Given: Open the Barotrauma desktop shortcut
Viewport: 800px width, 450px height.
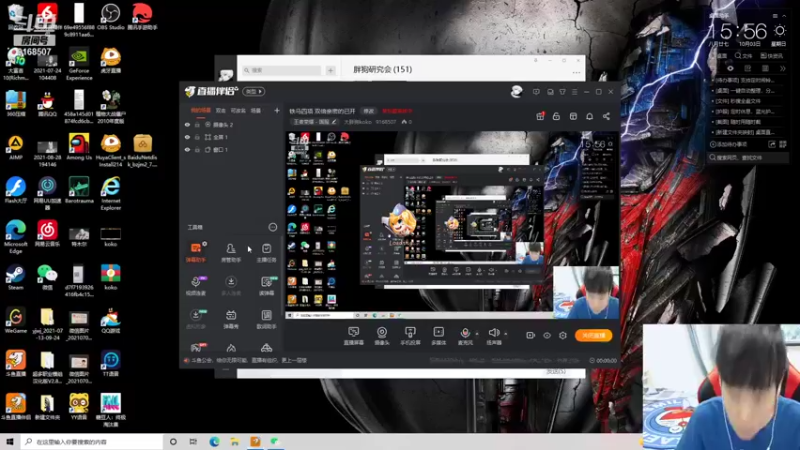Looking at the screenshot, I should pyautogui.click(x=79, y=190).
